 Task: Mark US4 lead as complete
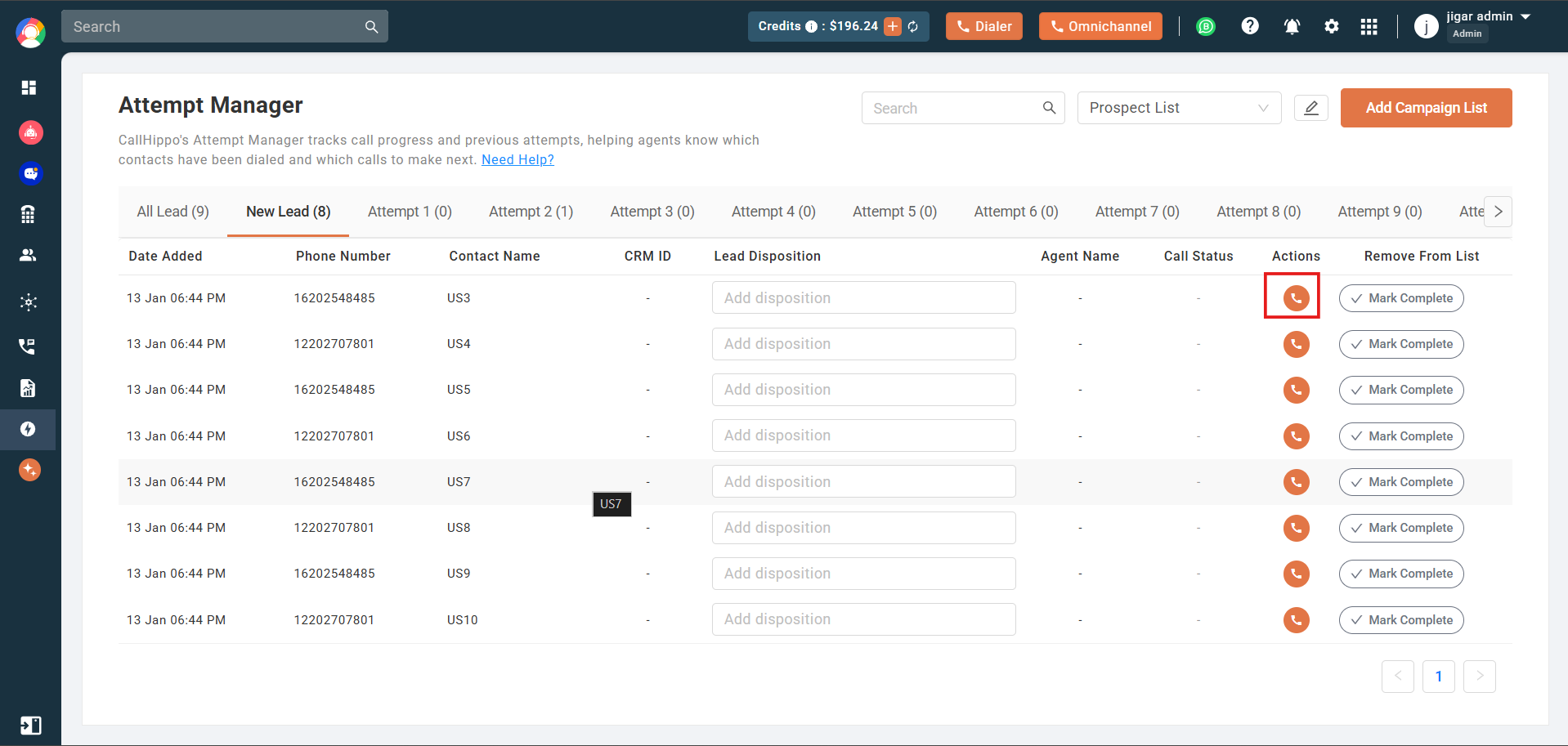(1401, 344)
